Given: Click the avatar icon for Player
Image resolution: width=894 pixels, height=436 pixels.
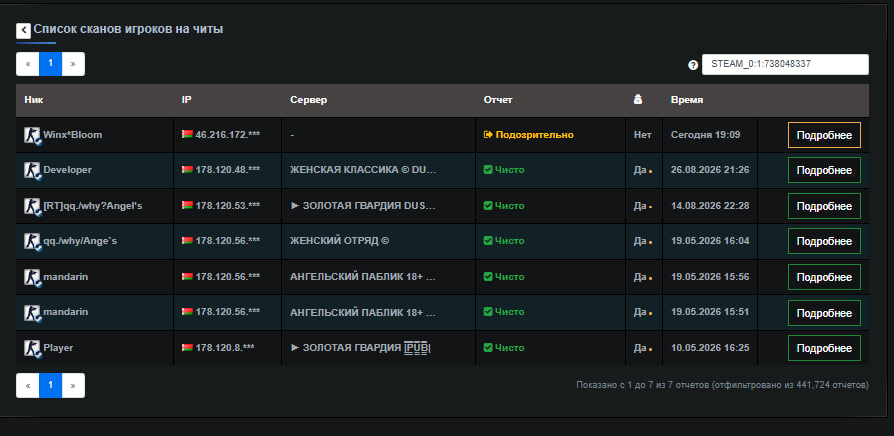Looking at the screenshot, I should point(32,348).
